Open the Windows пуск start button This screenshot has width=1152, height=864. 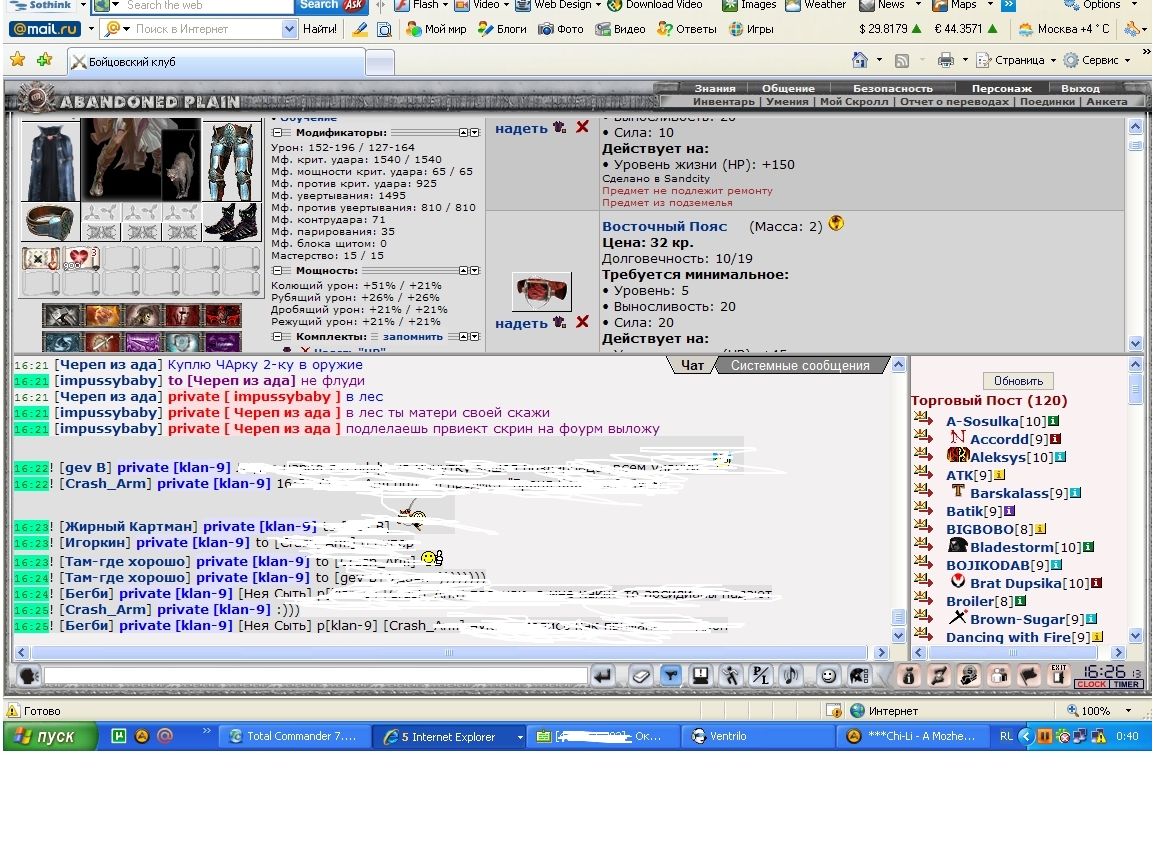(x=50, y=736)
